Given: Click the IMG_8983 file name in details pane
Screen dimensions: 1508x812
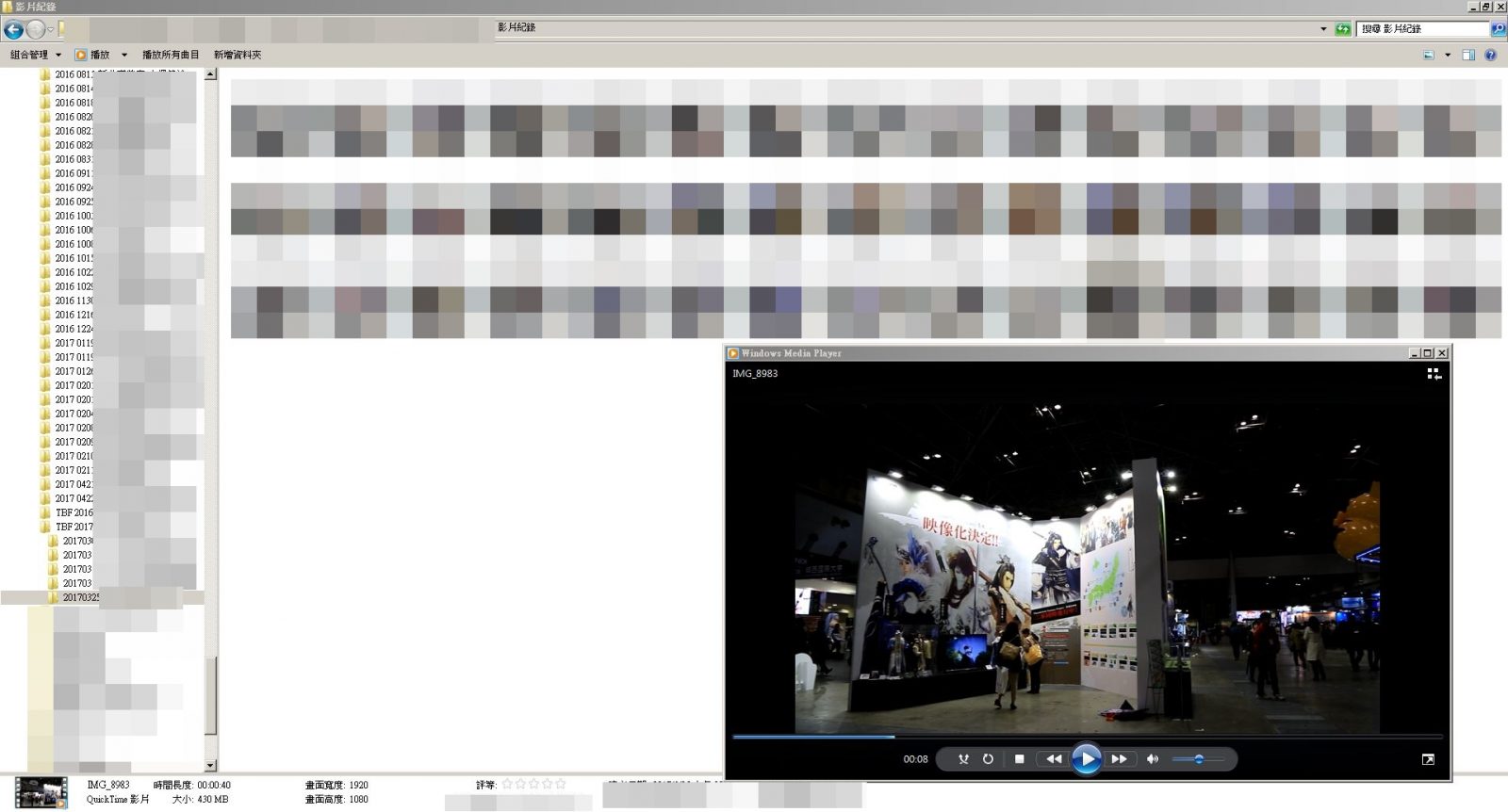Looking at the screenshot, I should coord(108,785).
